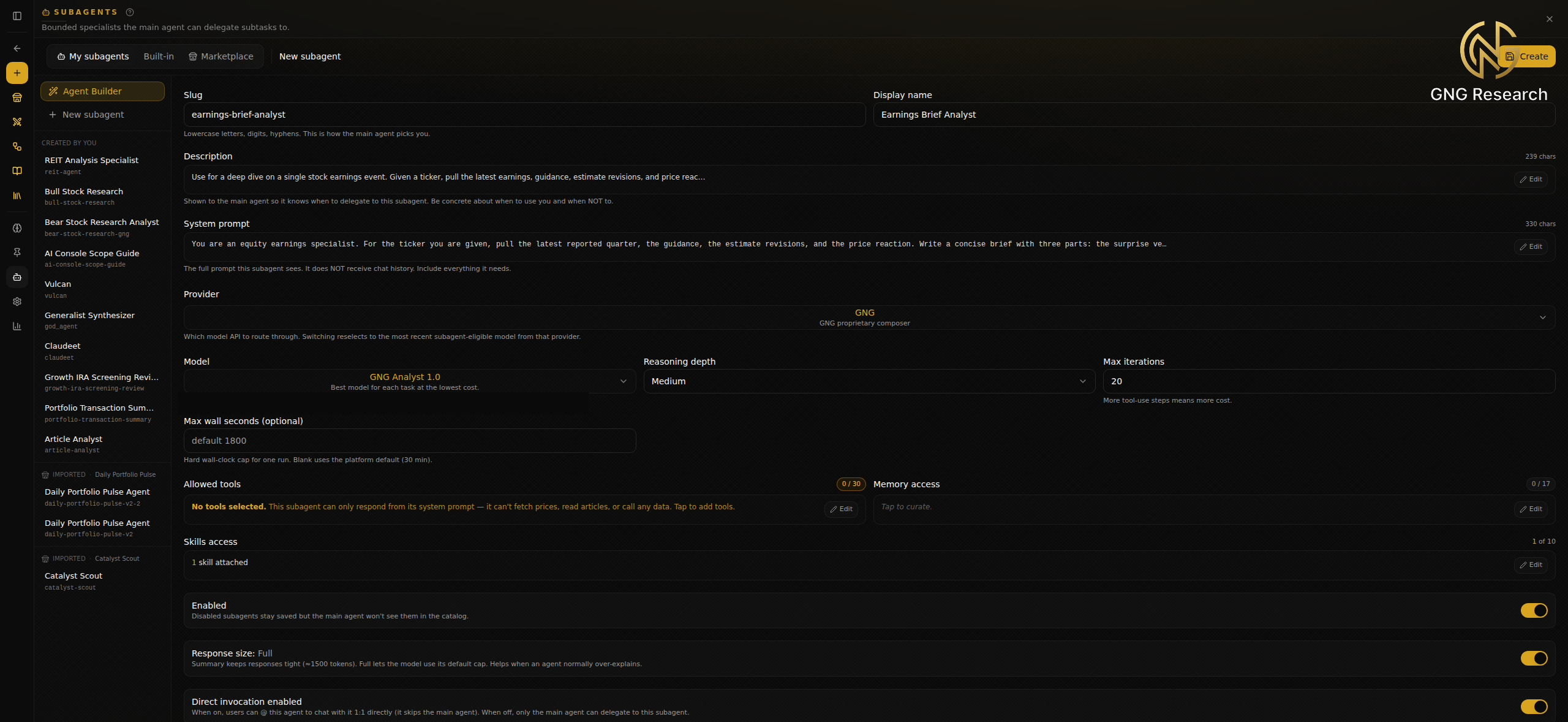Open the brain icon in the left rail
The image size is (1568, 722).
(x=17, y=228)
